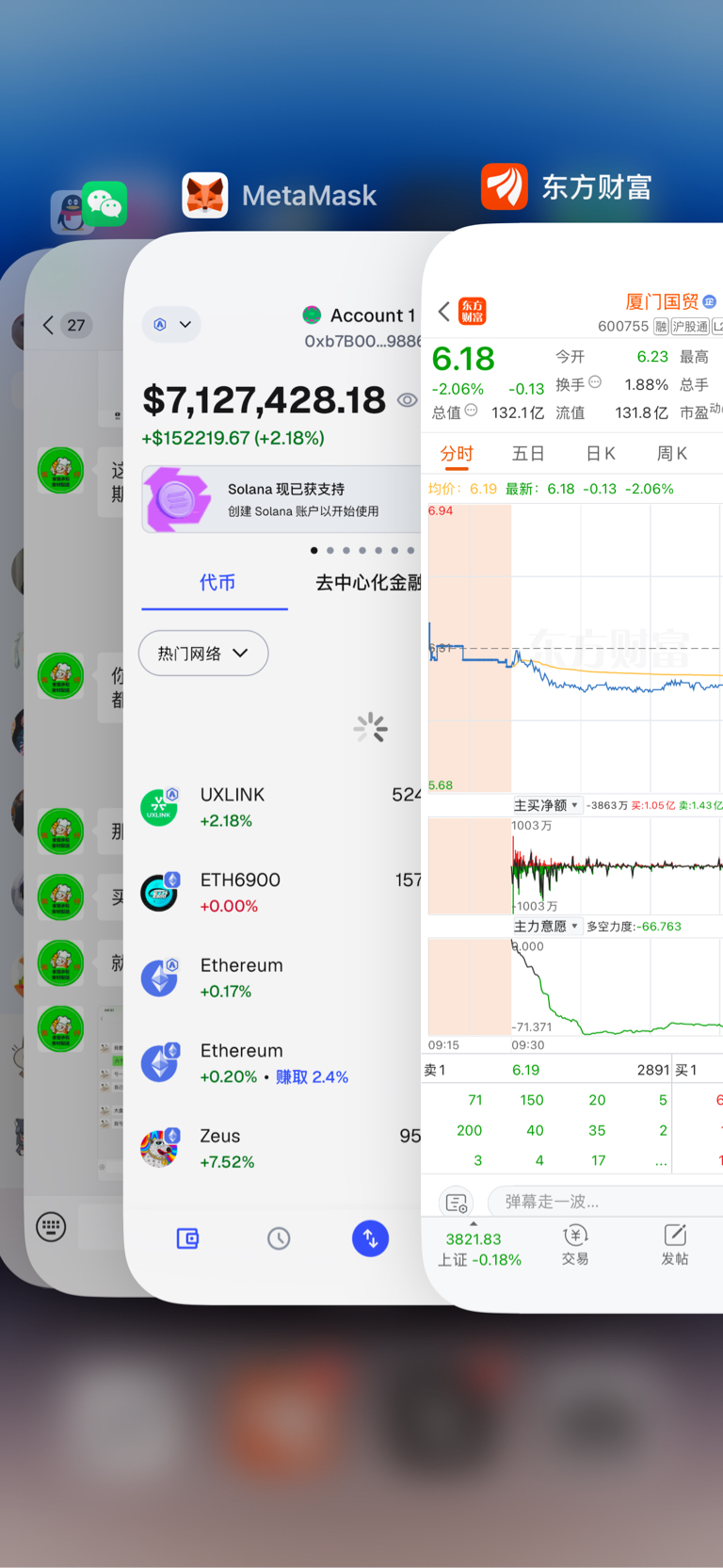Click the 赚取 2.4% earn link
Viewport: 723px width, 1568px height.
[312, 1076]
